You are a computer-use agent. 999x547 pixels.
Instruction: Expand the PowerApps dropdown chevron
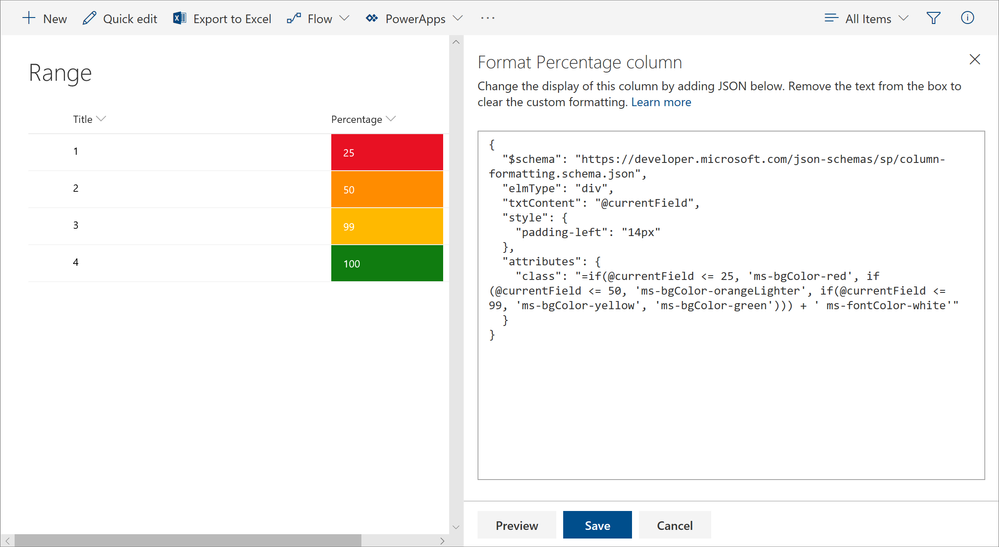tap(458, 18)
